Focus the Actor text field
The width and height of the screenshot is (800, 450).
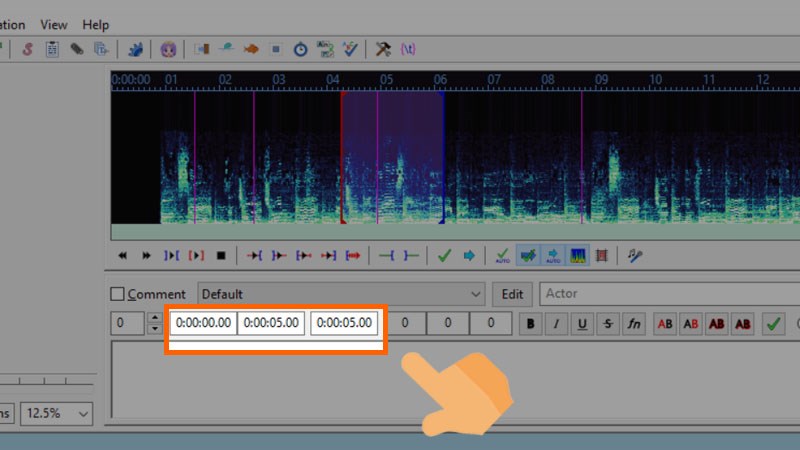coord(669,294)
